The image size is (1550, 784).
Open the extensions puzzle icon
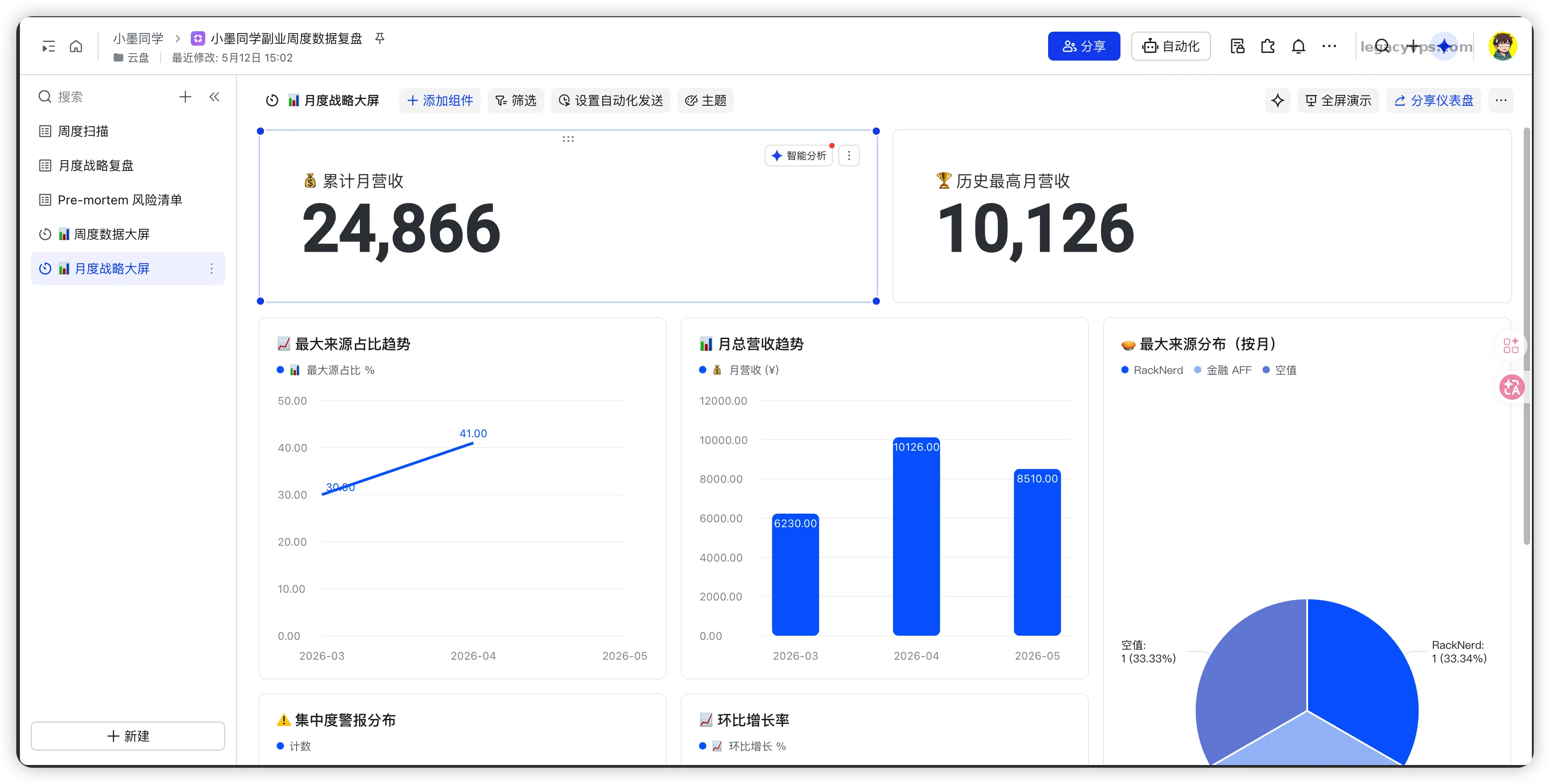1268,46
